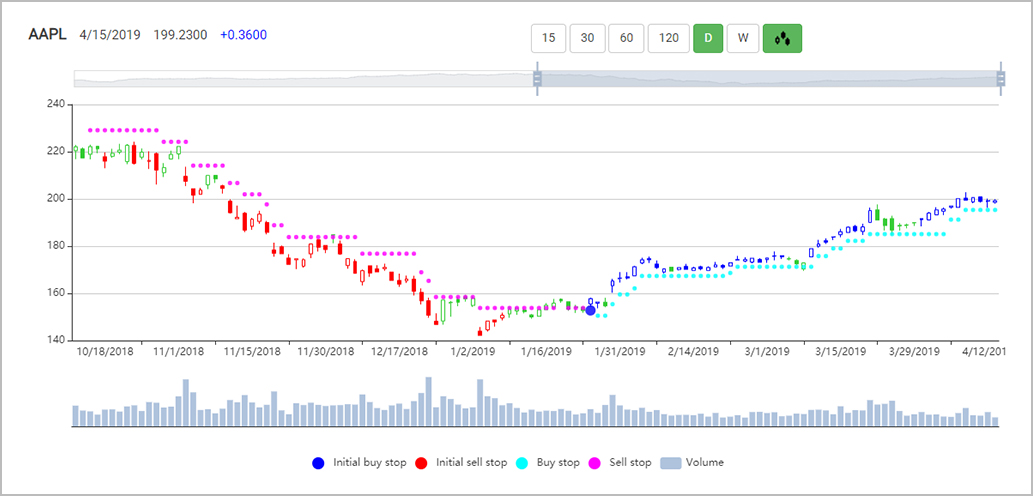Toggle the candlestick chart type icon button
Viewport: 1033px width, 496px height.
pos(782,39)
